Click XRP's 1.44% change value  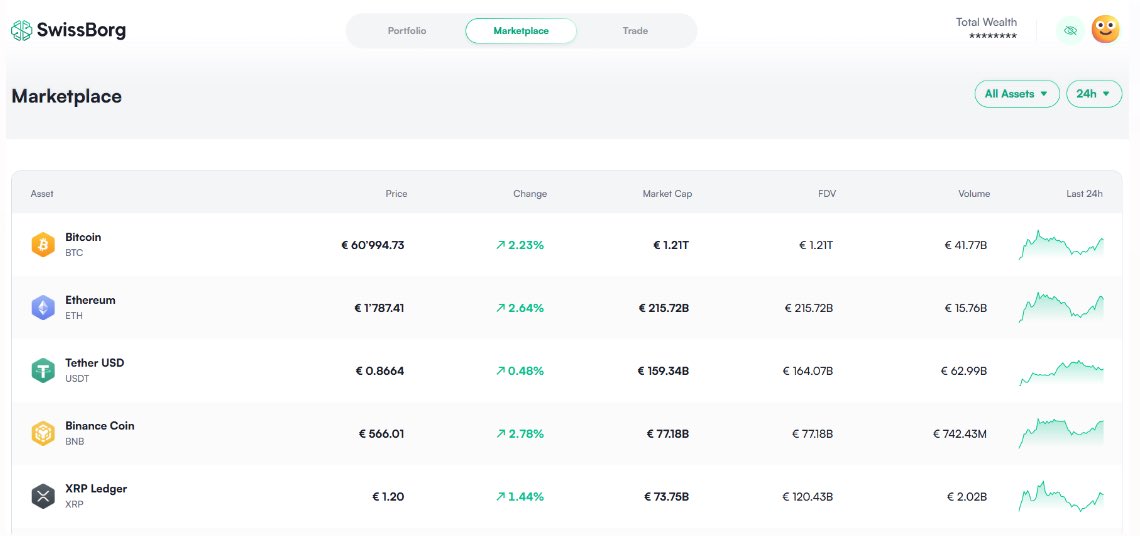tap(520, 497)
